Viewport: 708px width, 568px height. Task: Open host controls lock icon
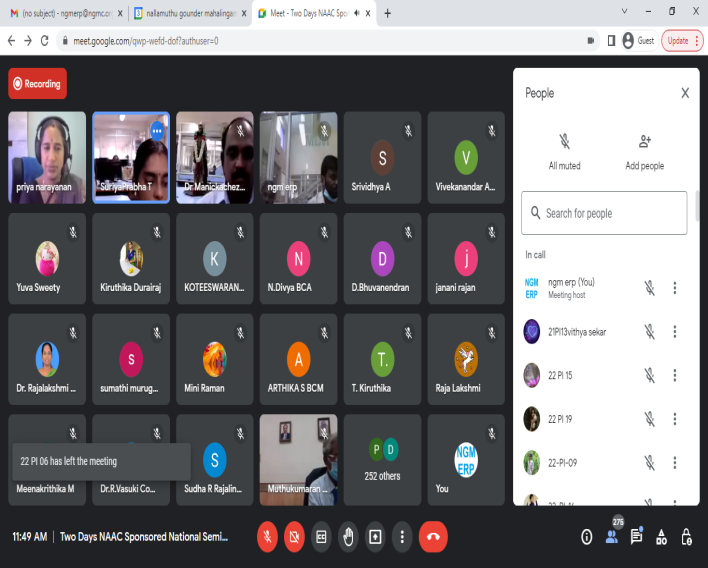click(686, 537)
